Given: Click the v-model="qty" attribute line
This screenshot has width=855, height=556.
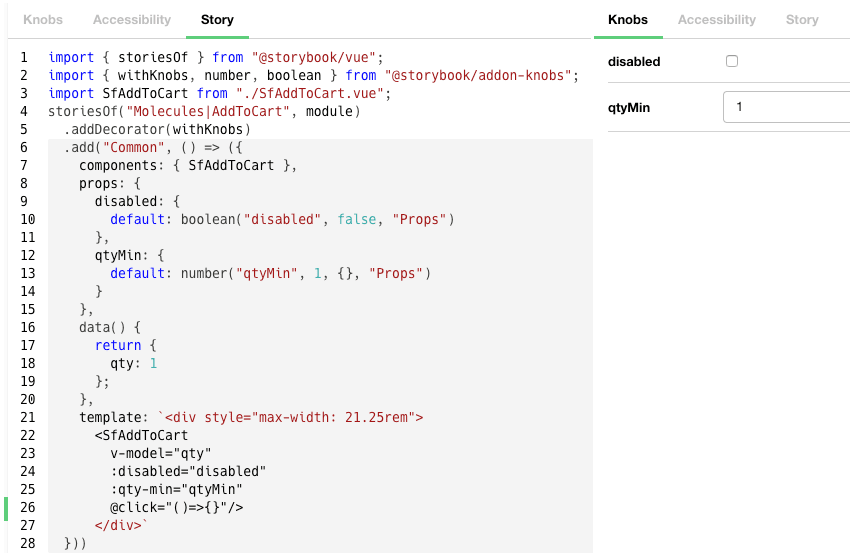Looking at the screenshot, I should click(161, 453).
